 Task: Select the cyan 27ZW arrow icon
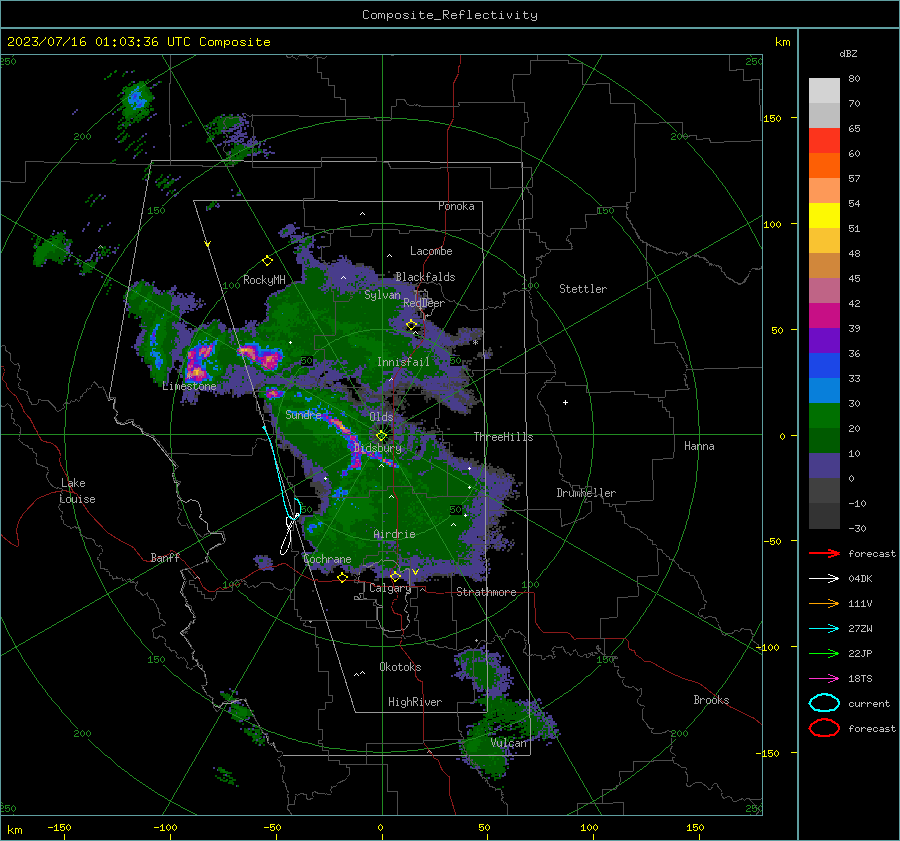point(824,629)
